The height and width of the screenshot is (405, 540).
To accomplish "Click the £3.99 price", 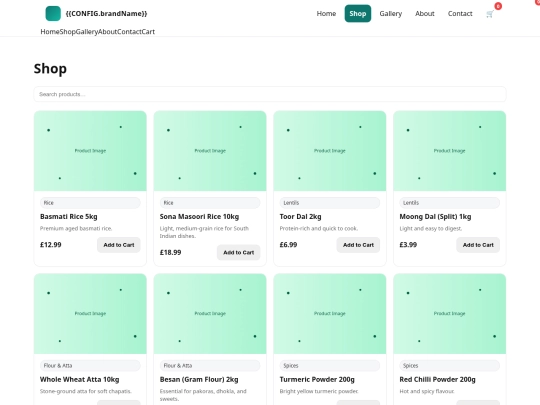I will tap(408, 245).
